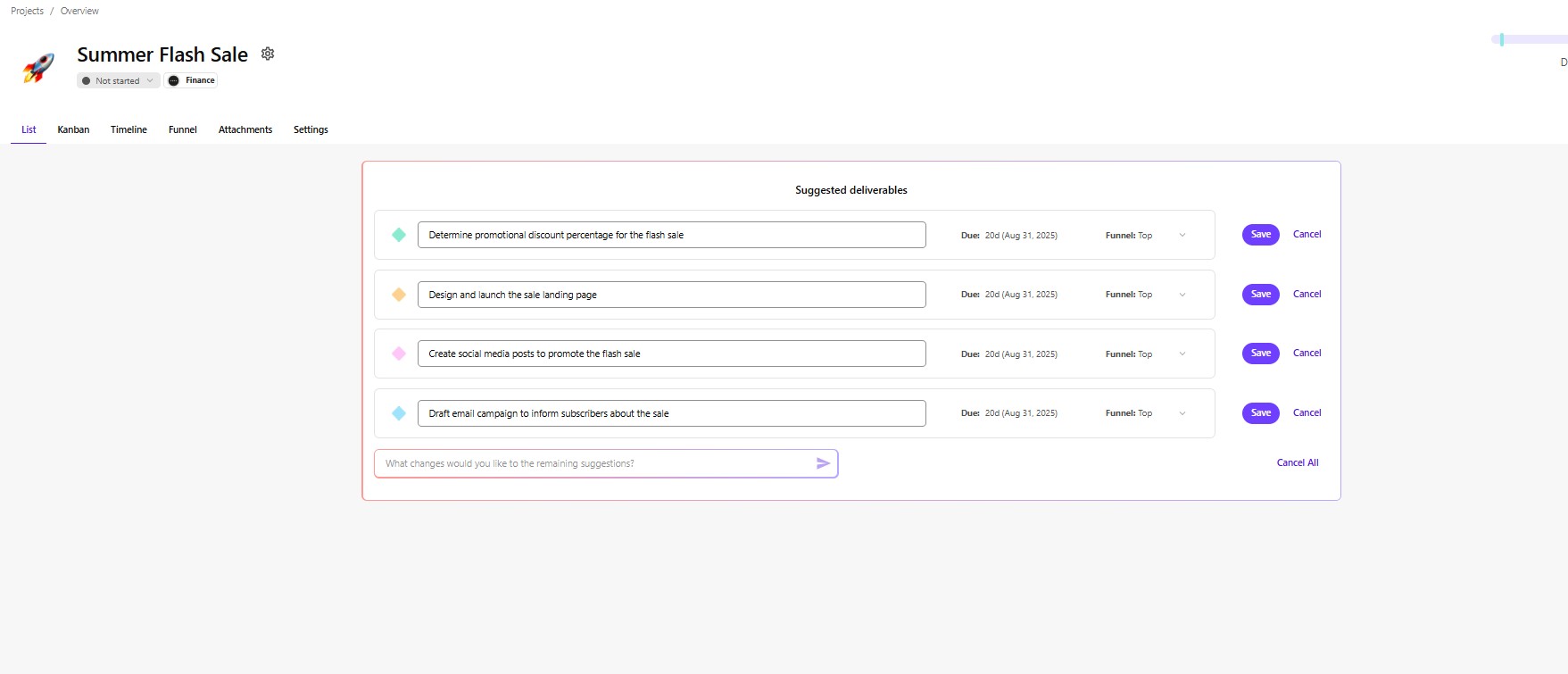Screen dimensions: 1568x674
Task: Click the Finance tag icon
Action: (174, 80)
